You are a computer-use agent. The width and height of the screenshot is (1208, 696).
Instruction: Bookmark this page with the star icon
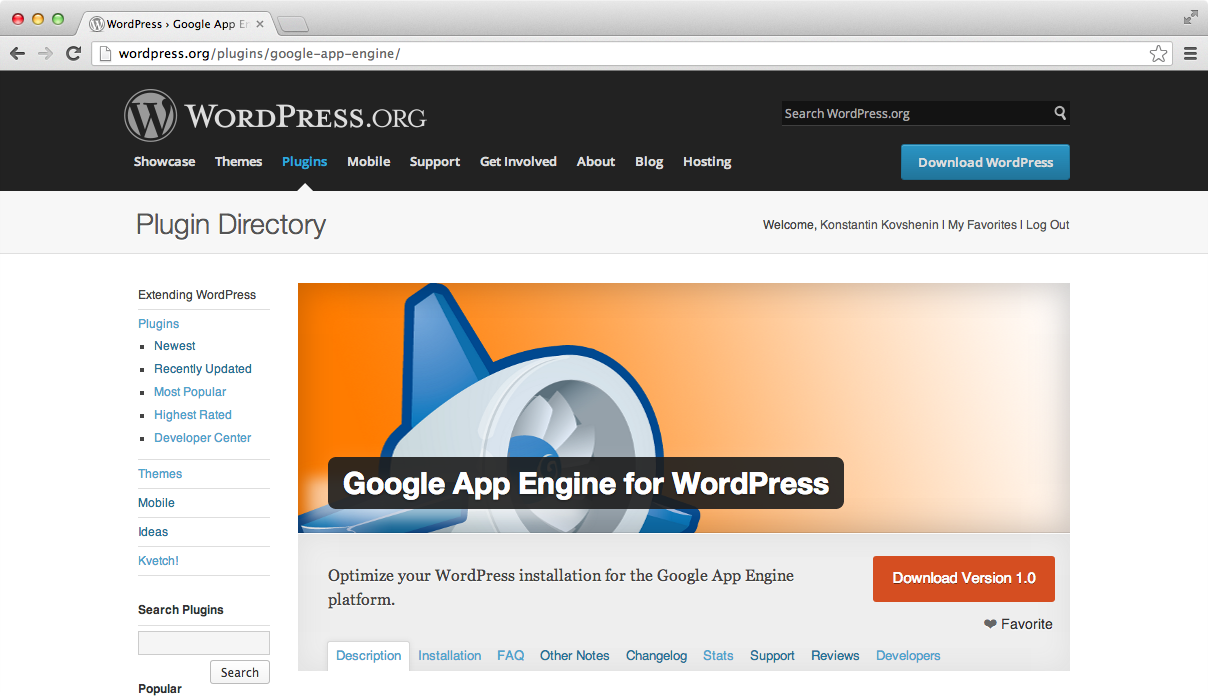coord(1158,54)
